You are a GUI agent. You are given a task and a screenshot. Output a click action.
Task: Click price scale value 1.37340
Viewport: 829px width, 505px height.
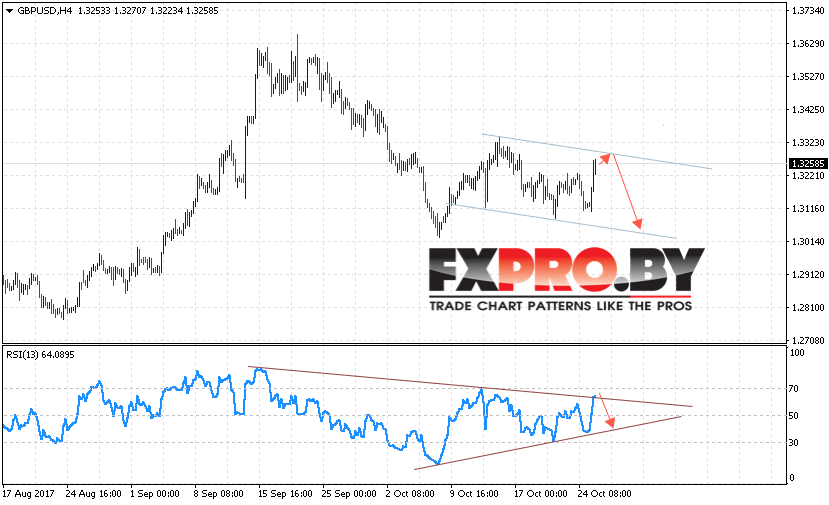tap(808, 11)
